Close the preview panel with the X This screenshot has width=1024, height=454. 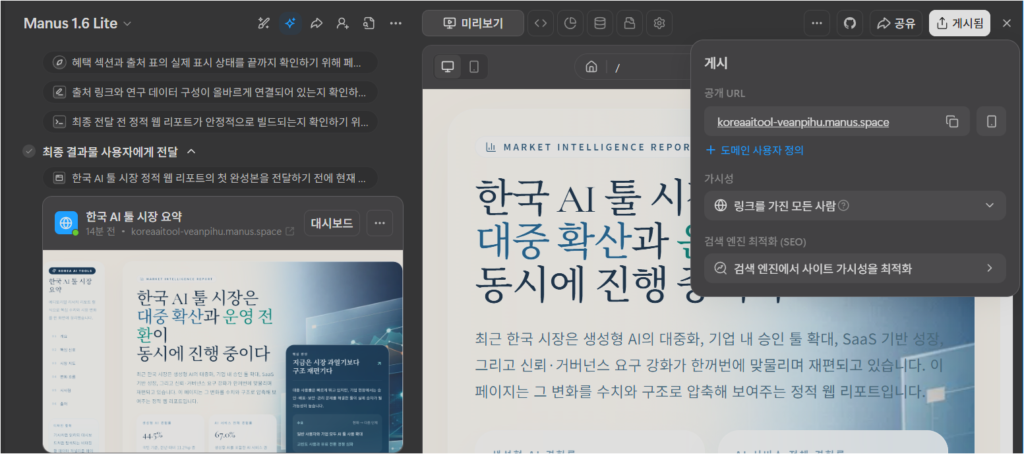(x=1006, y=24)
